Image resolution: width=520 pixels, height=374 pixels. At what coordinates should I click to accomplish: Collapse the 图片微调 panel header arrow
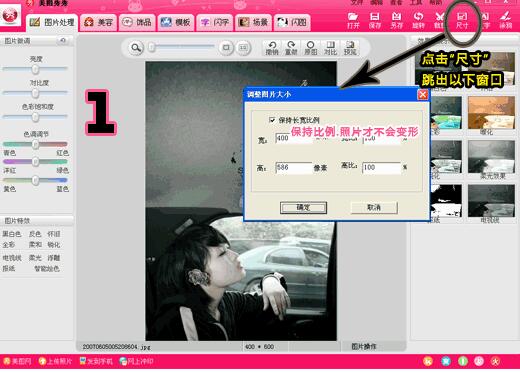62,41
